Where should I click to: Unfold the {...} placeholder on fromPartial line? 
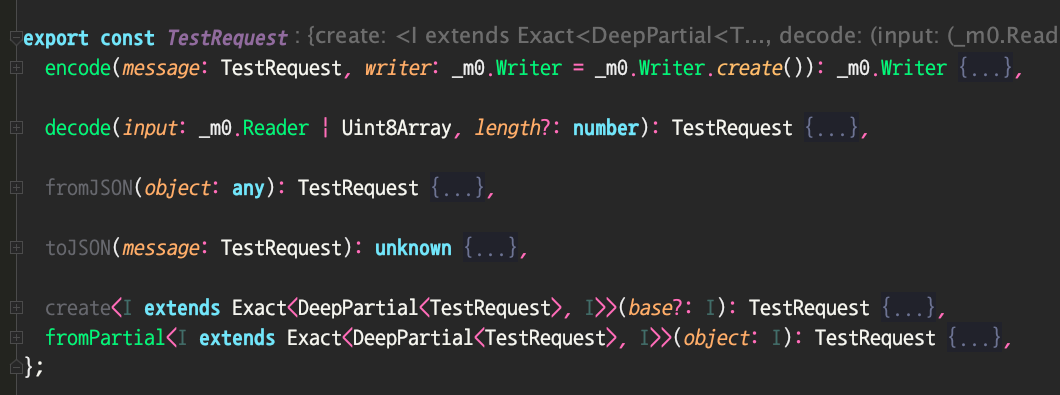(974, 338)
